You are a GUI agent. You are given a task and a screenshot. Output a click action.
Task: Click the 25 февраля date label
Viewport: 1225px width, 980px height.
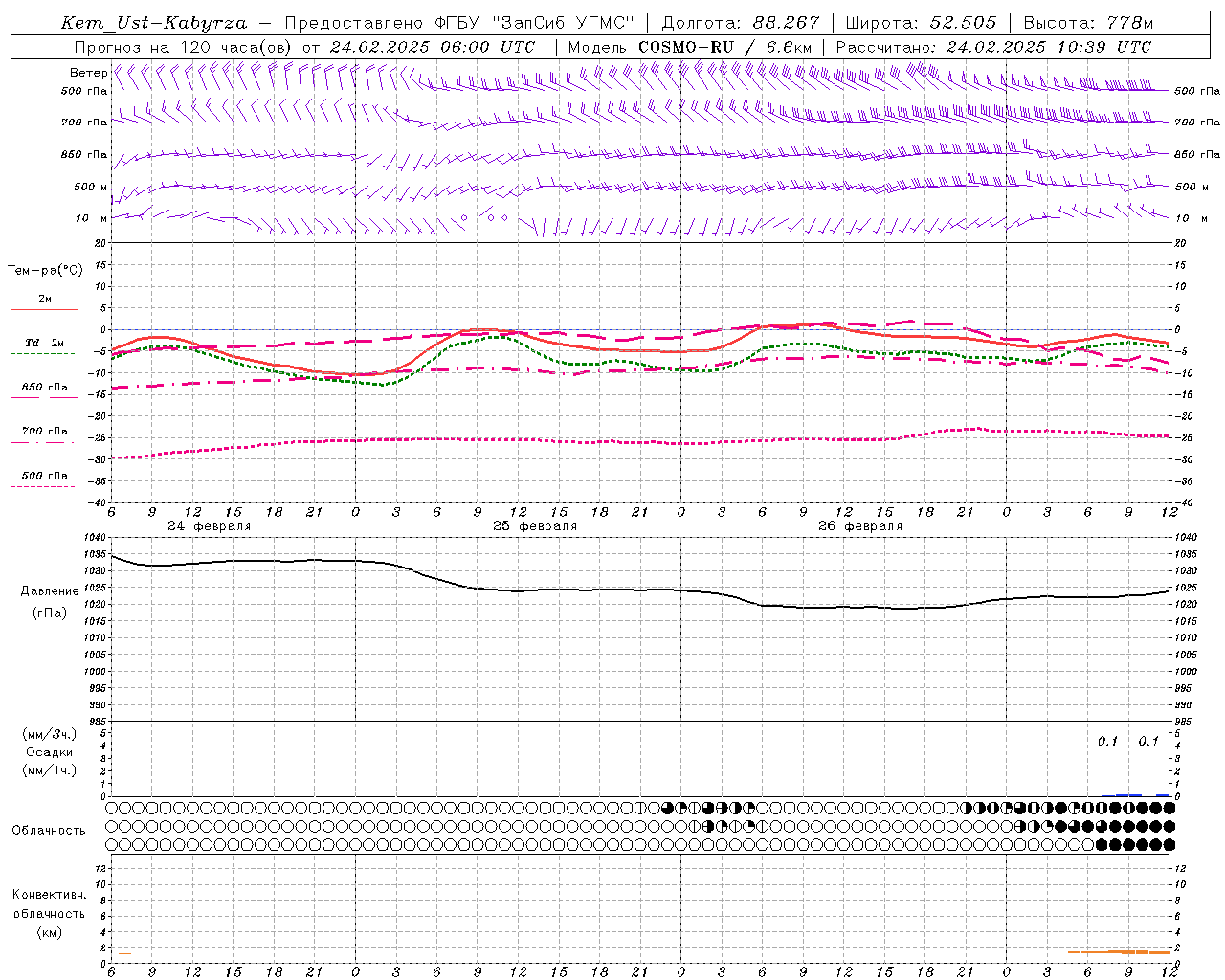tap(535, 526)
